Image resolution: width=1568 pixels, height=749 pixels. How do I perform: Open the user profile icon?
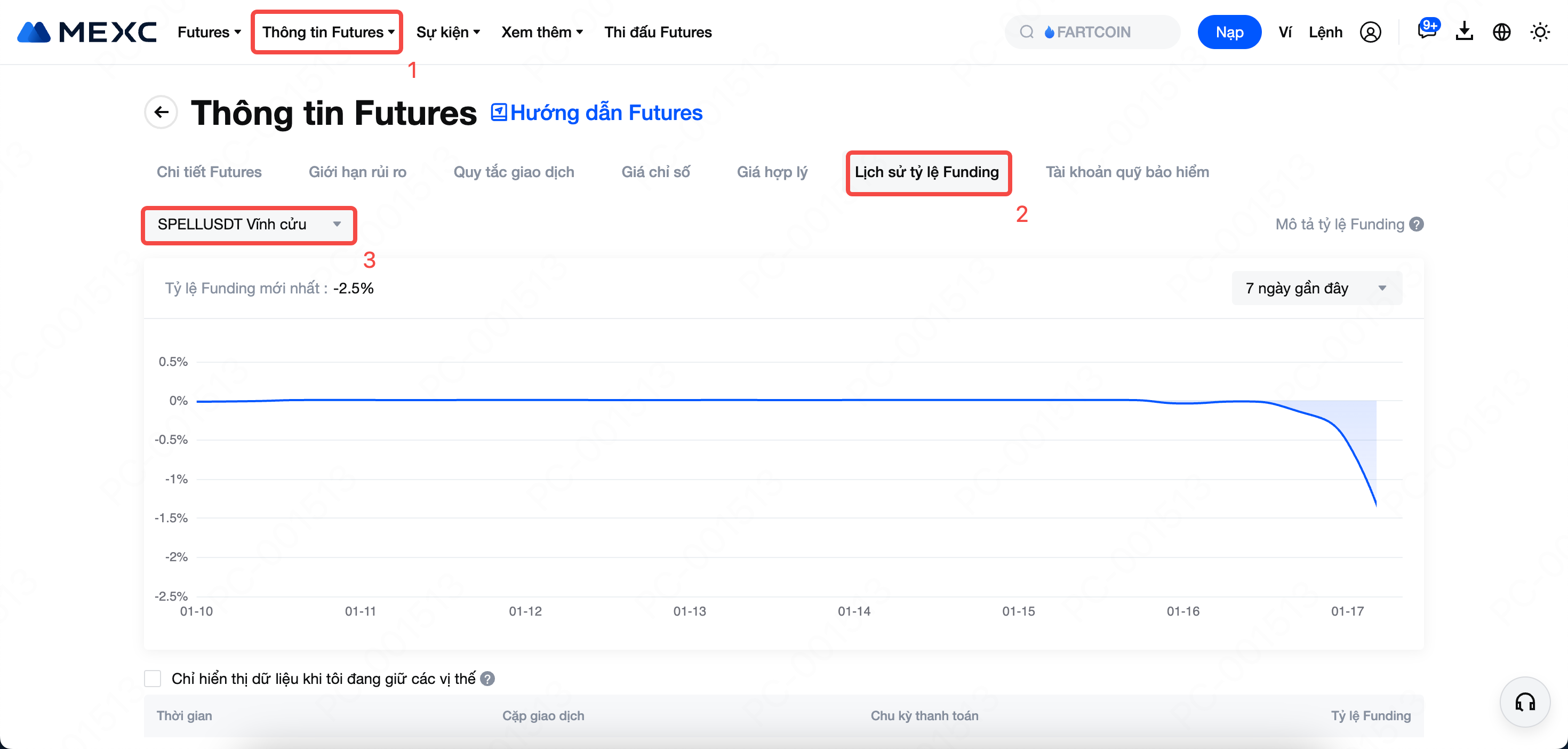1370,32
